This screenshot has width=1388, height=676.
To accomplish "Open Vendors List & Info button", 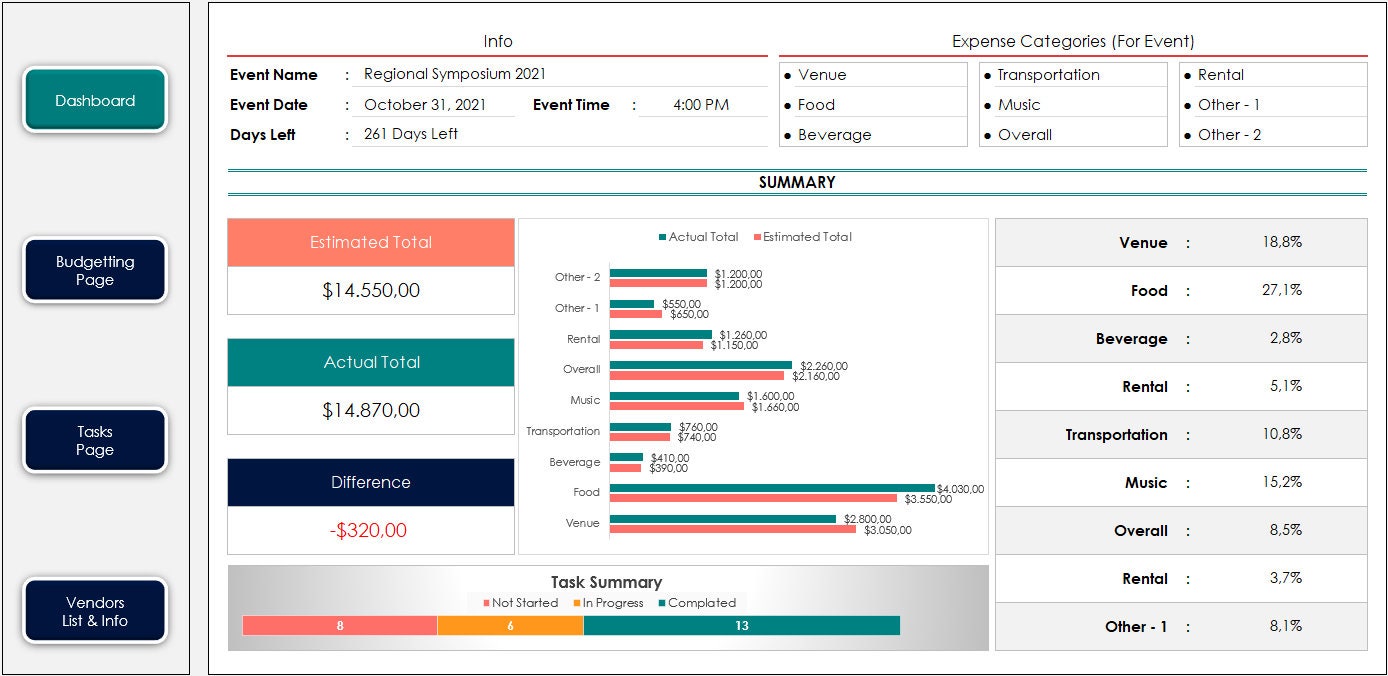I will [95, 611].
